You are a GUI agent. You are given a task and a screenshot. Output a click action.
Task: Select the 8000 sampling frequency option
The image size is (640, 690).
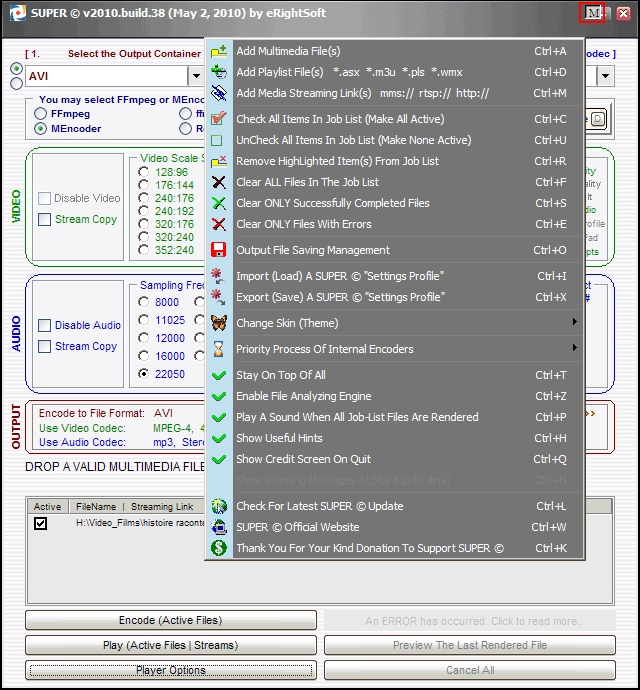coord(143,302)
